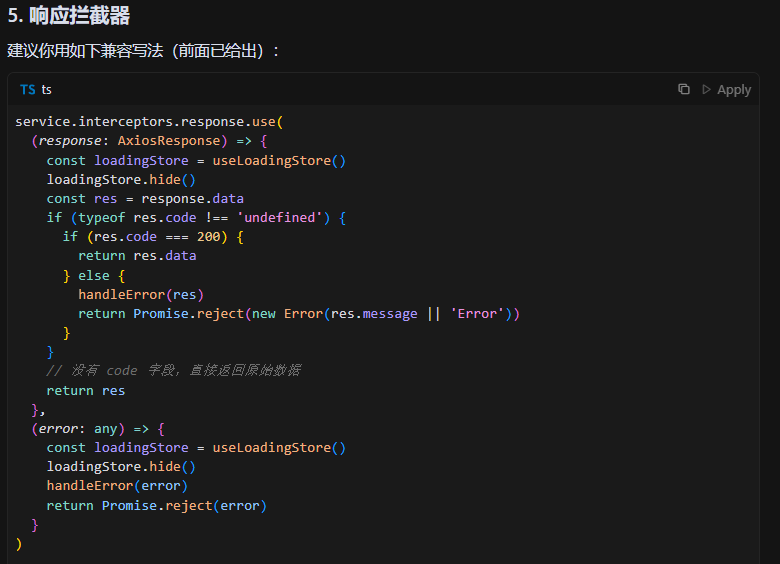Screen dimensions: 780x564
Task: Click the 'ts' language label
Action: click(x=47, y=90)
